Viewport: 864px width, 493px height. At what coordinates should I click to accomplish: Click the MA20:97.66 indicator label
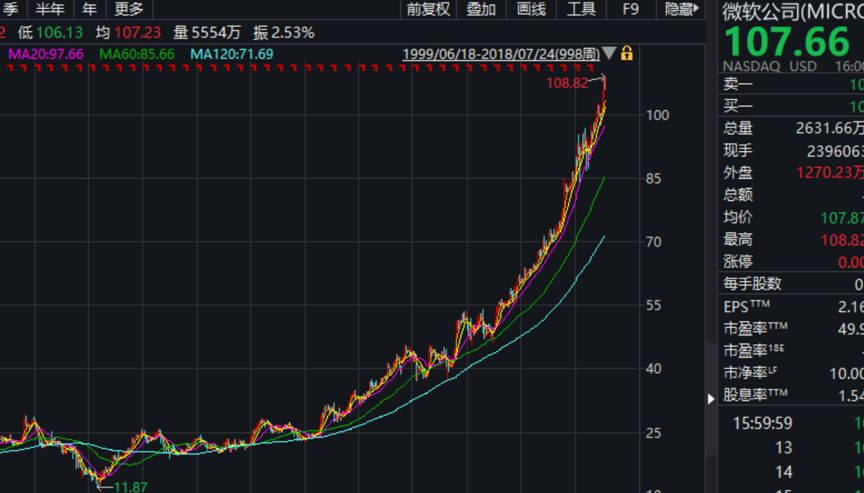click(x=46, y=54)
